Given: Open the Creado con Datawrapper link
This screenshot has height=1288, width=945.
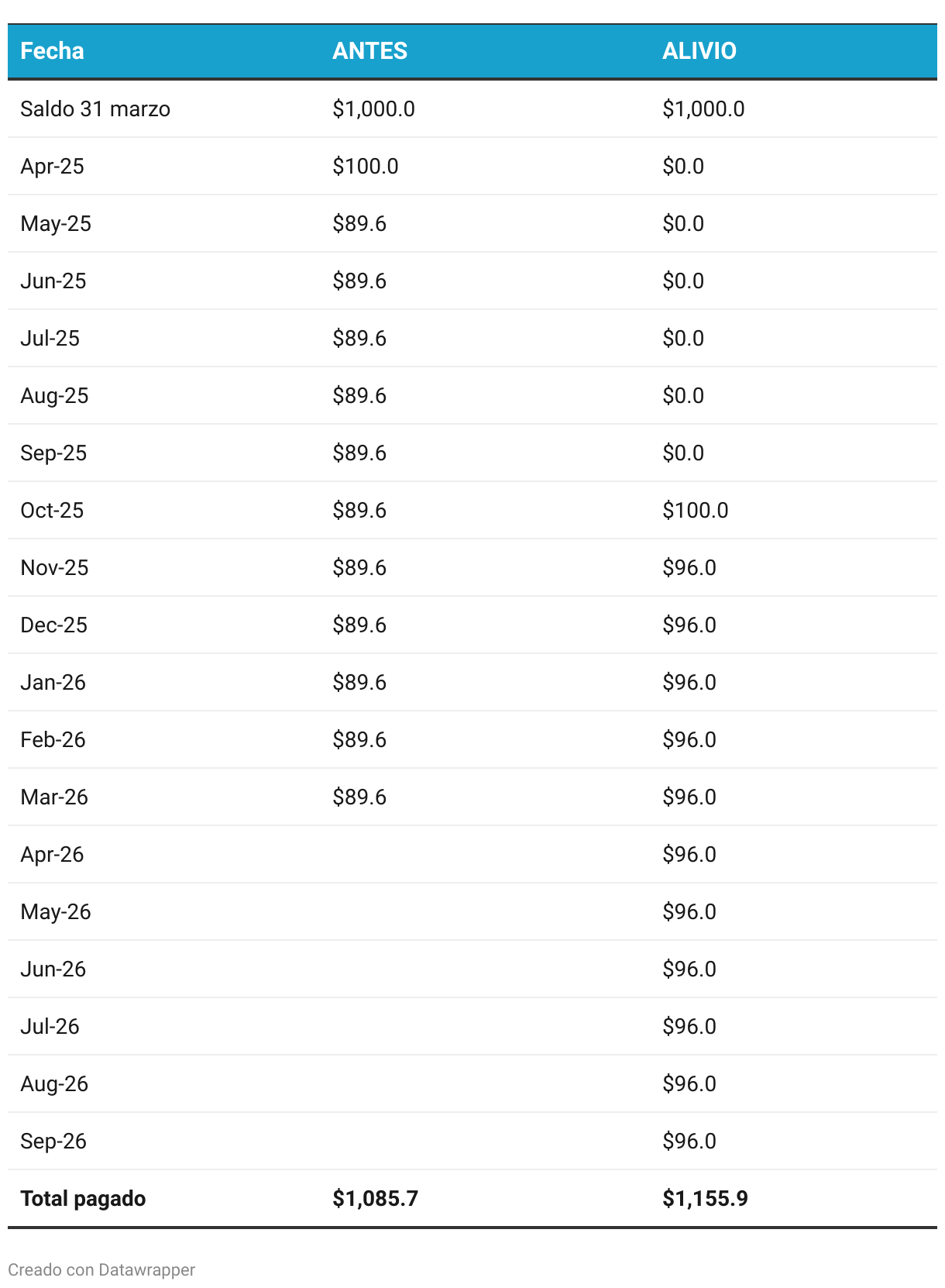Looking at the screenshot, I should [x=101, y=1269].
